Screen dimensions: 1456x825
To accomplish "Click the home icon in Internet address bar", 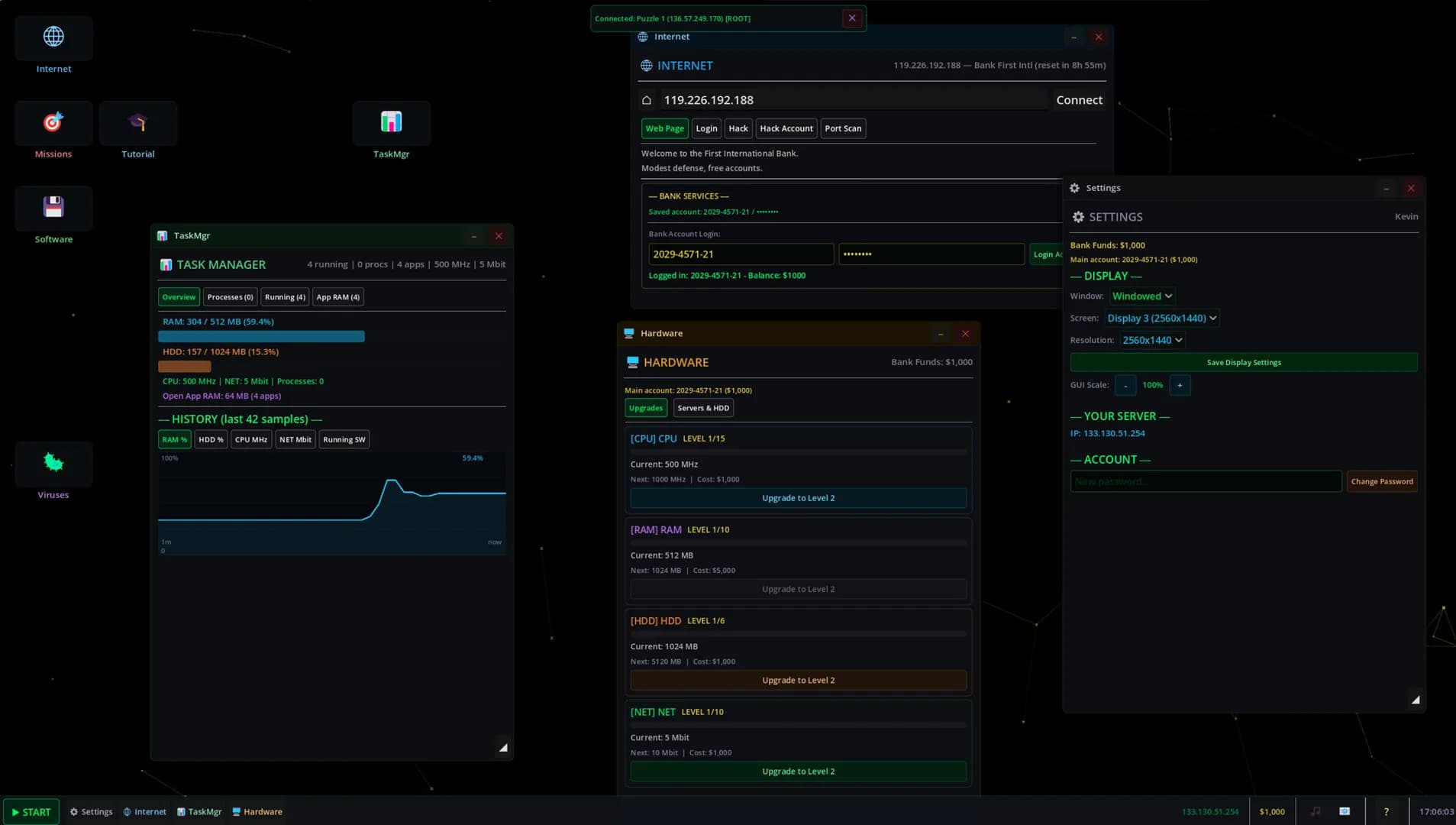I will (x=647, y=100).
